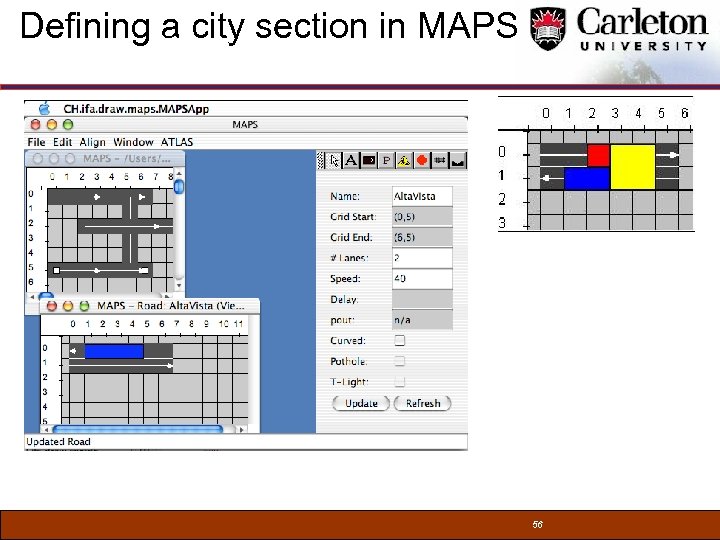Image resolution: width=720 pixels, height=540 pixels.
Task: Select the yellow roadwork warning sign tool
Action: click(404, 160)
